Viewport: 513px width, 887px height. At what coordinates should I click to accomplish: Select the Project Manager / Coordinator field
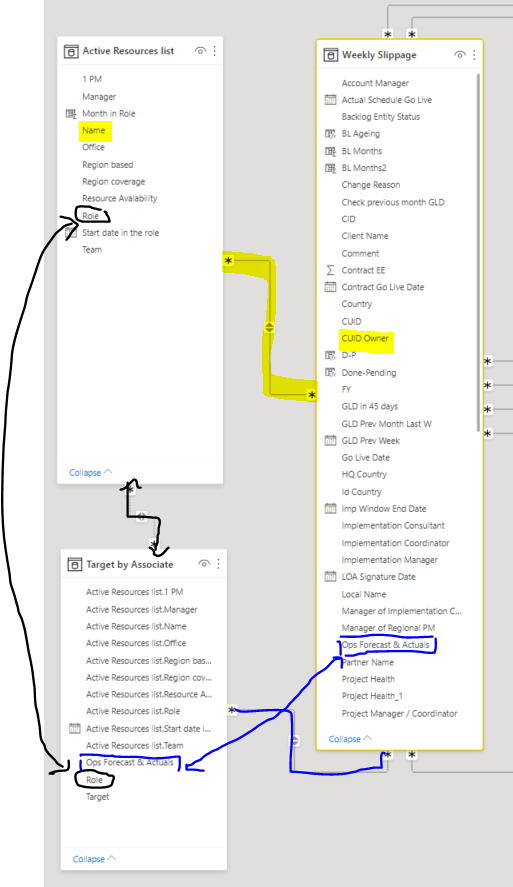click(399, 713)
